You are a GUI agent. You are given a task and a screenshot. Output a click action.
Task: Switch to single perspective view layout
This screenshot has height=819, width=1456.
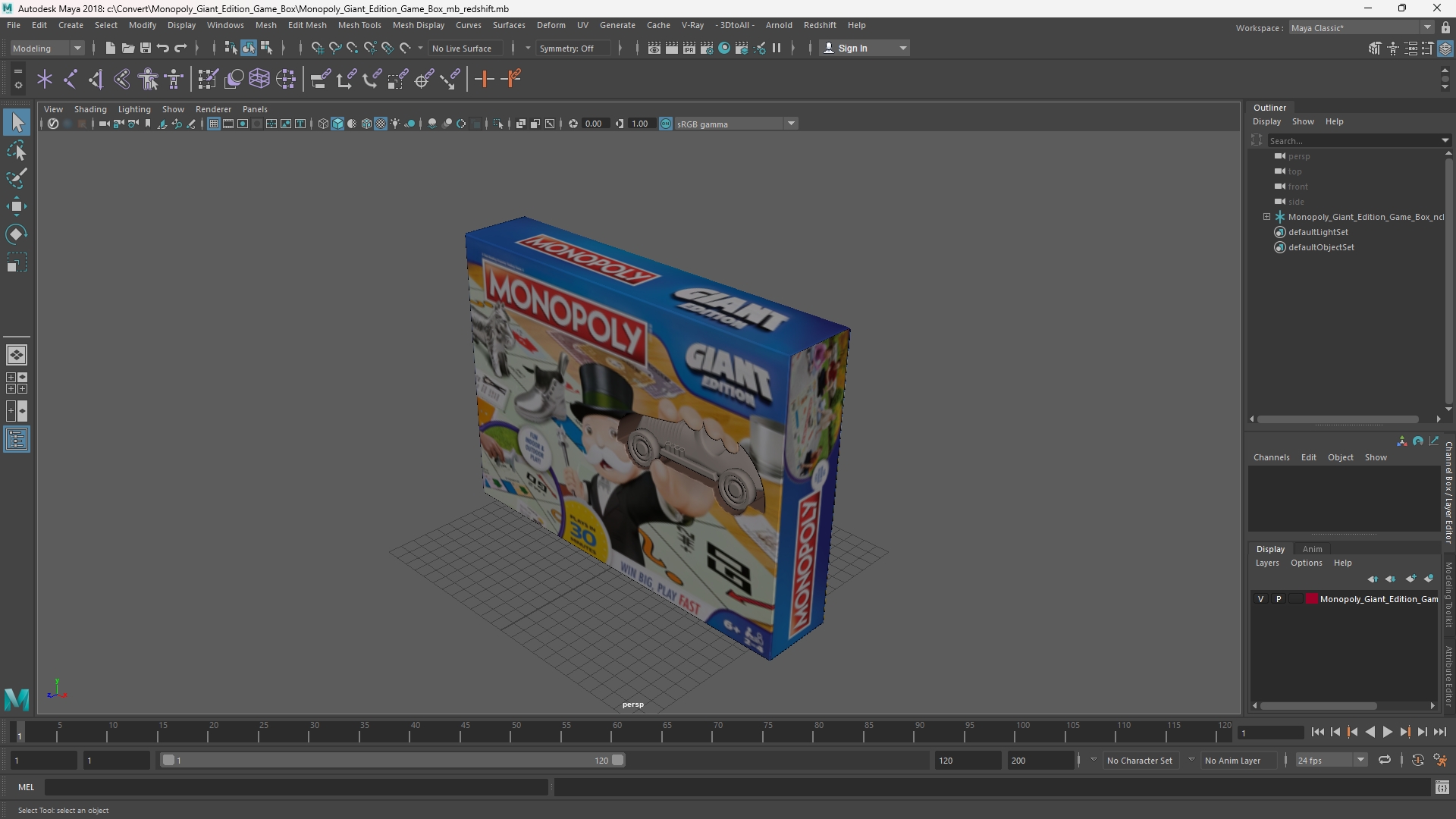[17, 355]
